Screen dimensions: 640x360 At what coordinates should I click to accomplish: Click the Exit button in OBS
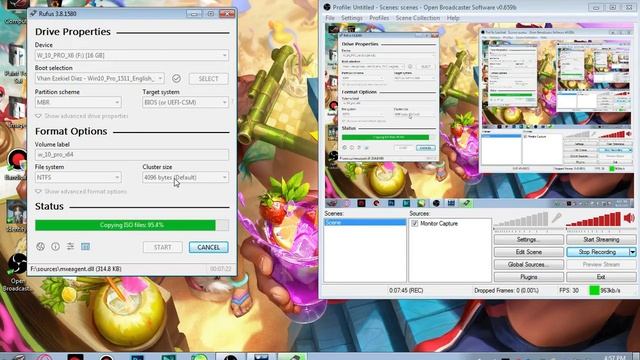click(601, 277)
